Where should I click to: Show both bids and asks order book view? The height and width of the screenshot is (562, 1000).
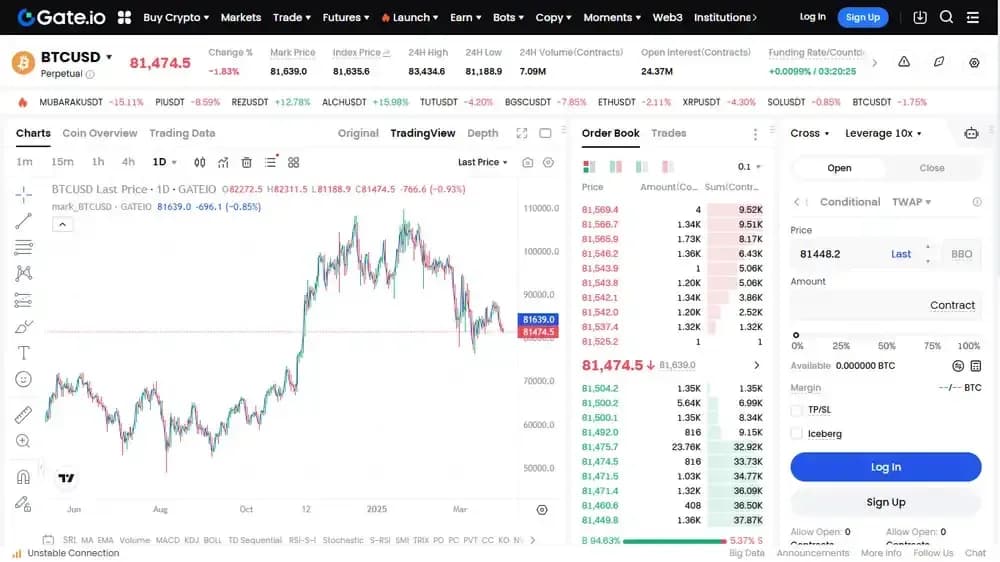coord(589,167)
